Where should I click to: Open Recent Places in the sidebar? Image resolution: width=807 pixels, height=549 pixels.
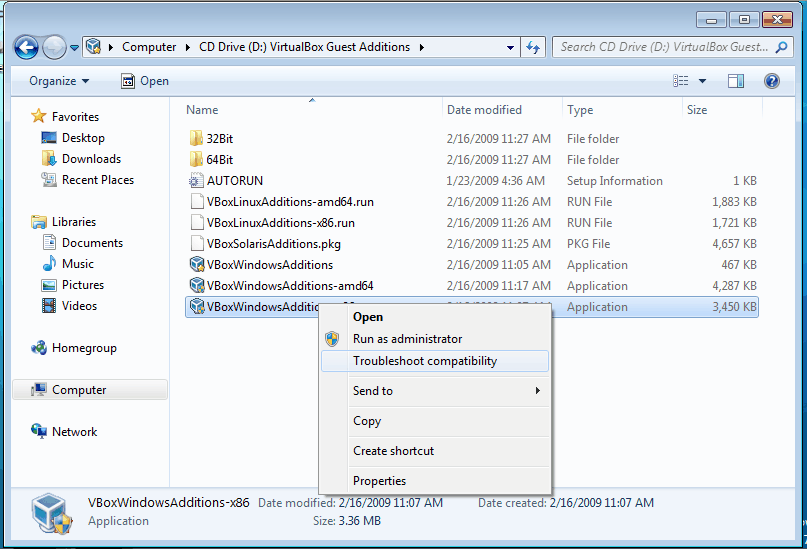[98, 180]
